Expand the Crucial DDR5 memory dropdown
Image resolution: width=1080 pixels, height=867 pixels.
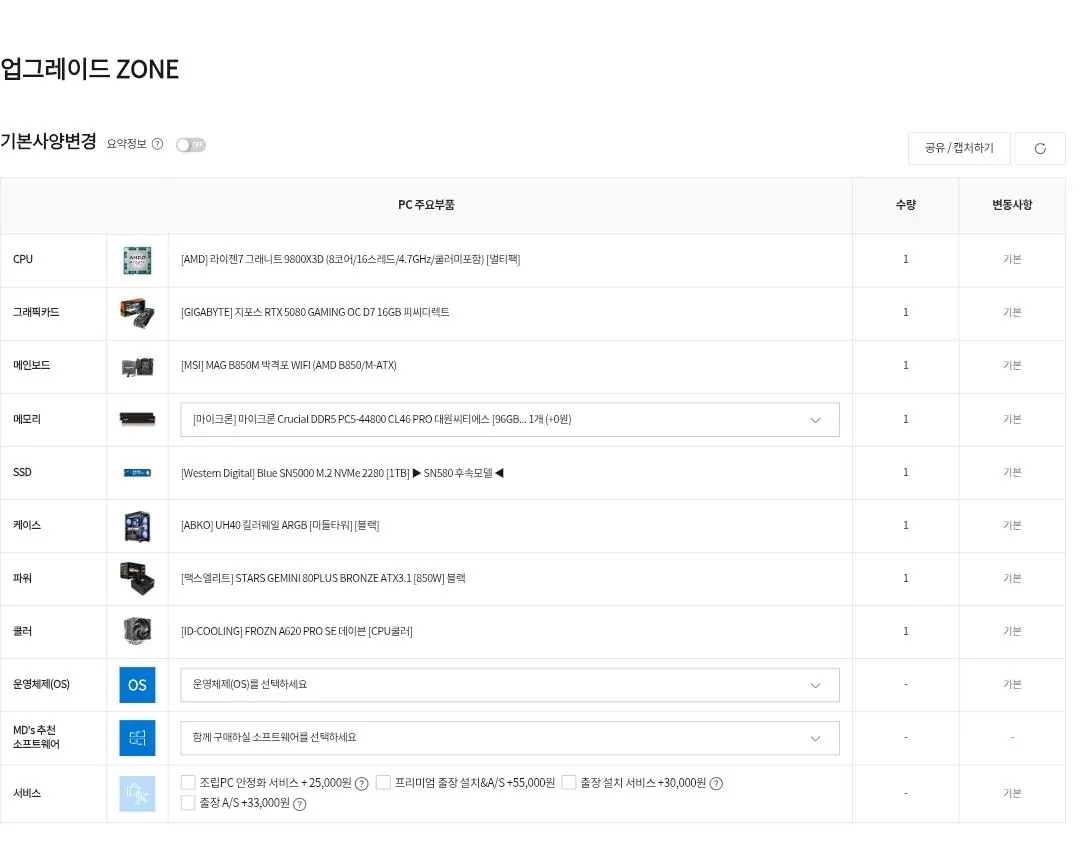pos(509,420)
